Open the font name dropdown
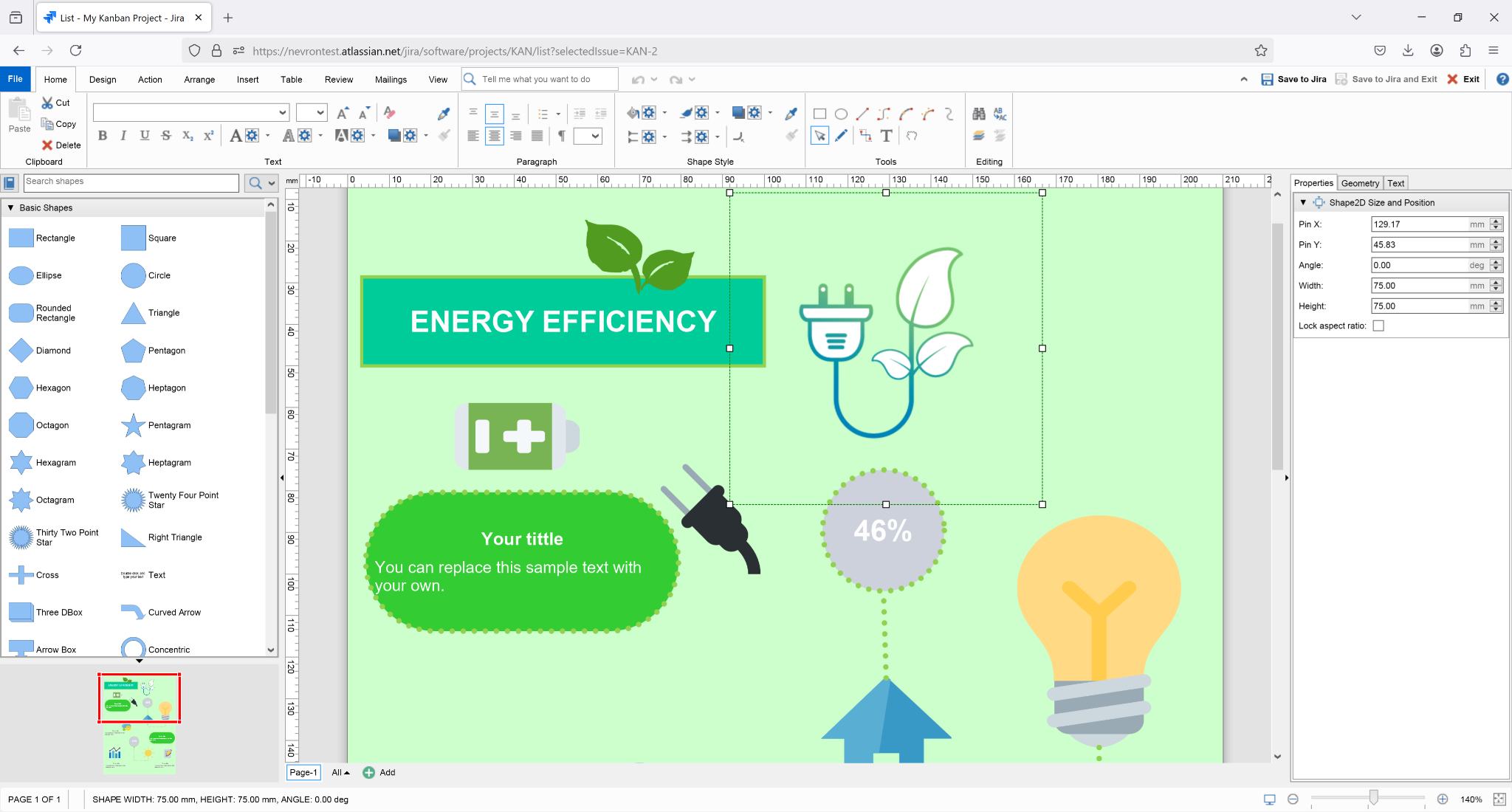 click(x=283, y=113)
